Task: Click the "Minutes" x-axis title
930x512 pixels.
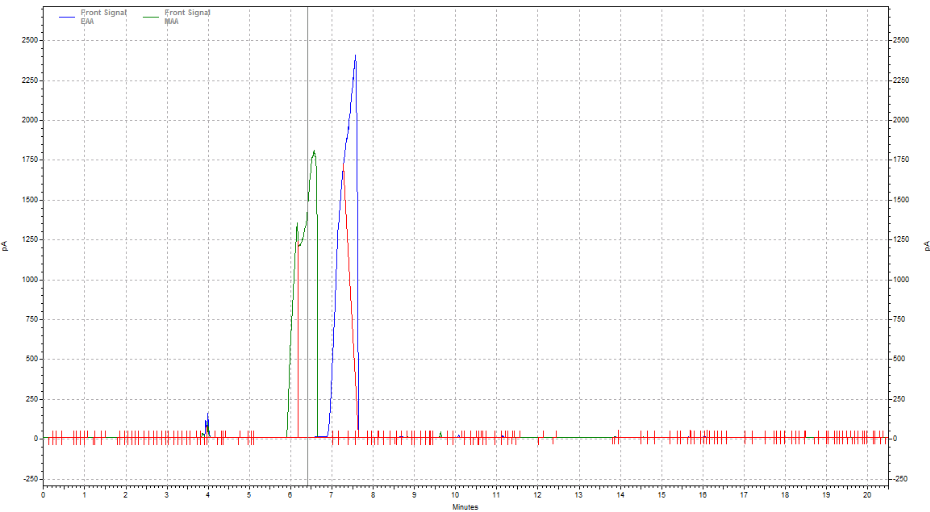Action: (x=465, y=507)
